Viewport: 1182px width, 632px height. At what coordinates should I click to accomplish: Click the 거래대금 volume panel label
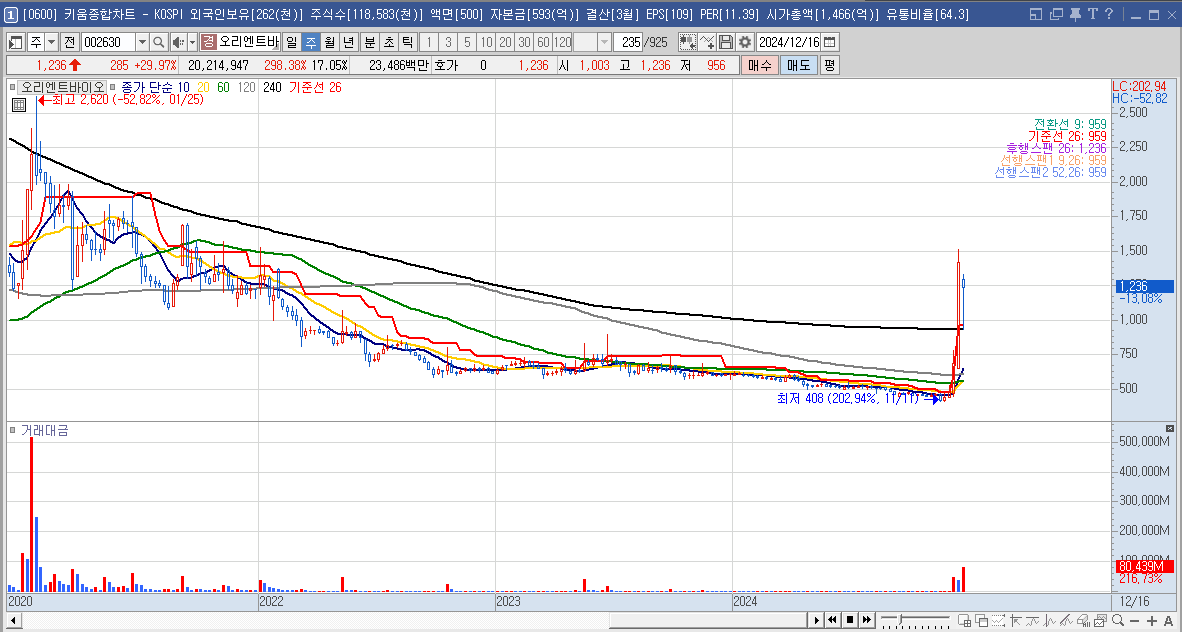coord(44,431)
